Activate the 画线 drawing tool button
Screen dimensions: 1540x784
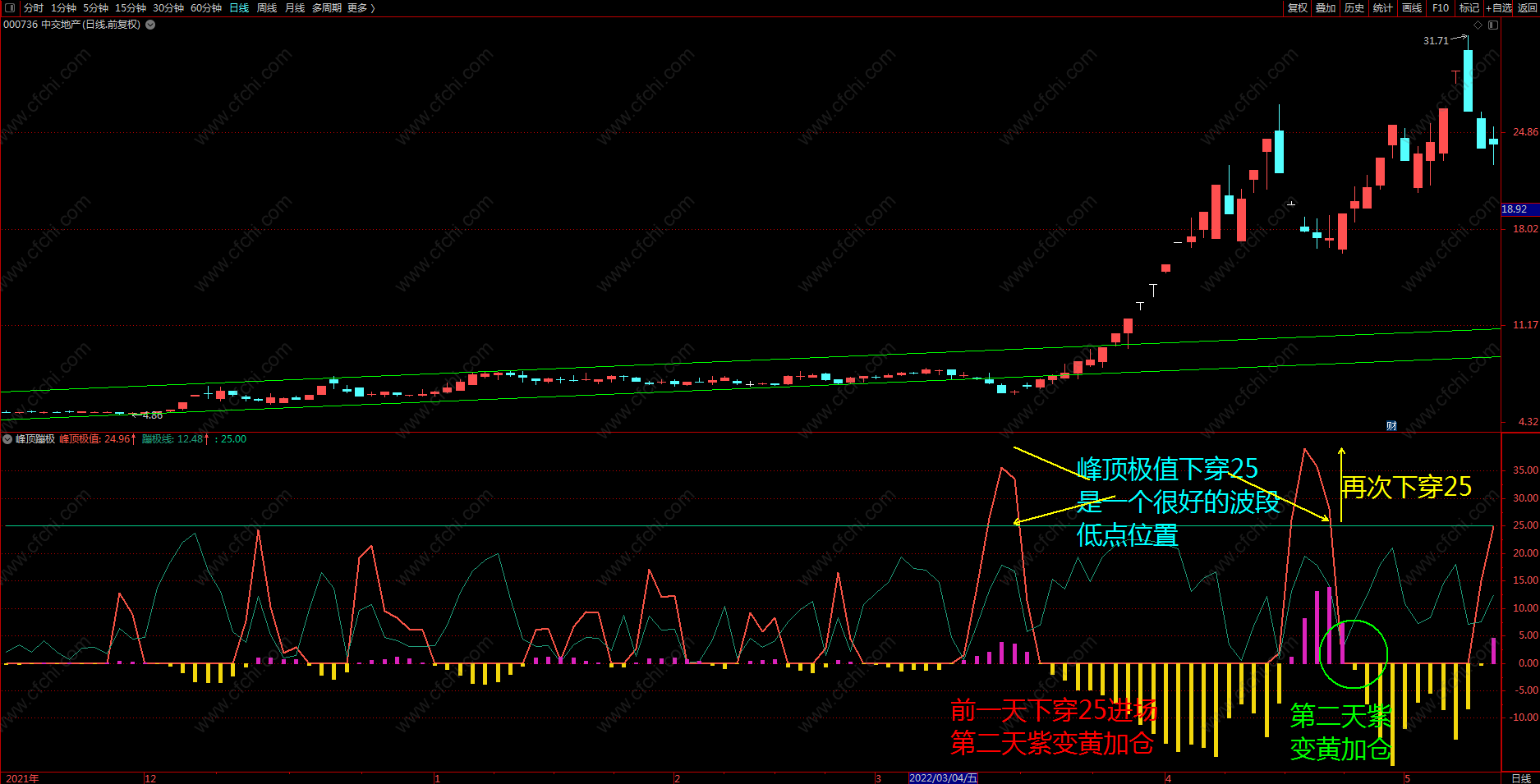(1412, 7)
